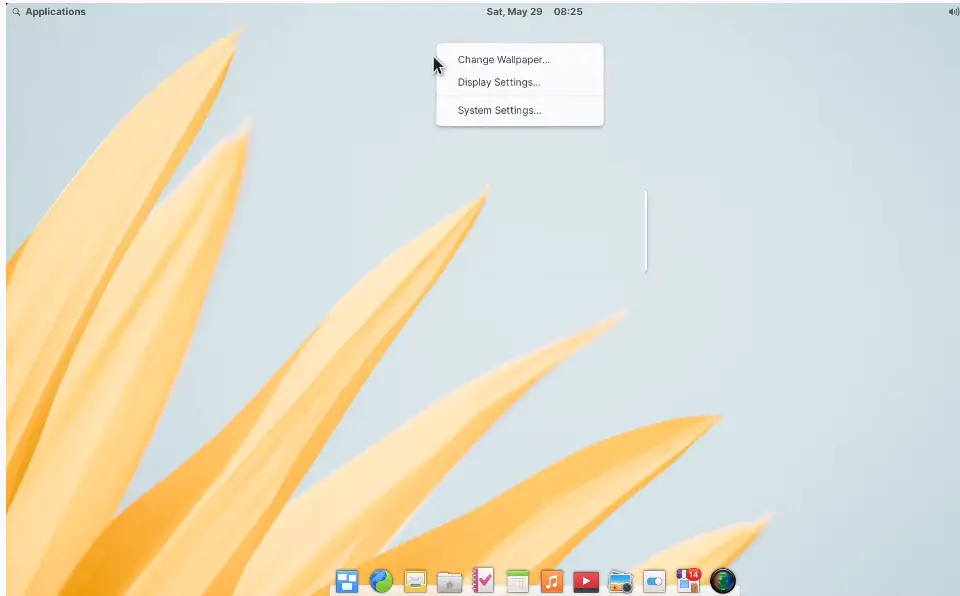
Task: Open the Videos app in the dock
Action: point(586,581)
